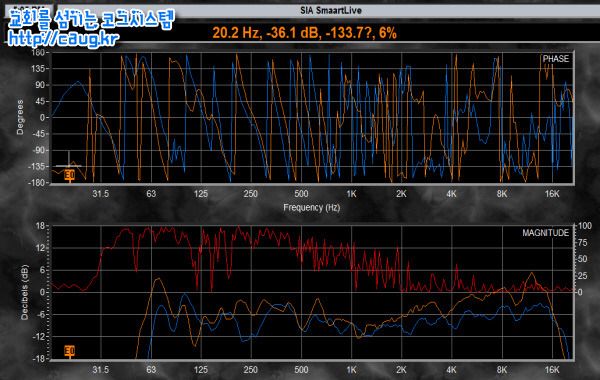Click the 16K frequency label under PHASE plot
The image size is (600, 380).
(x=552, y=194)
